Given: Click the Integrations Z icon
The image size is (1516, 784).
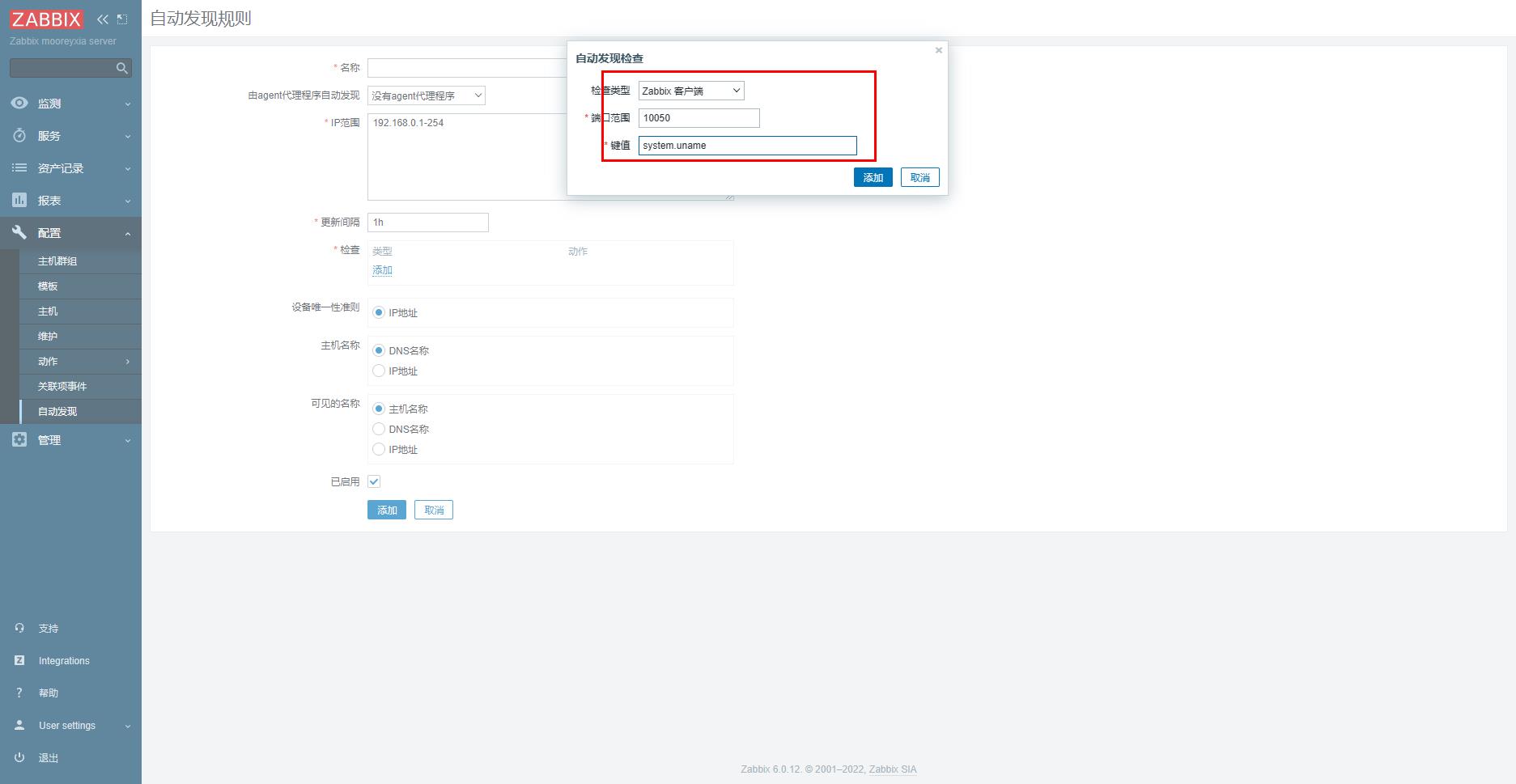Looking at the screenshot, I should coord(19,661).
